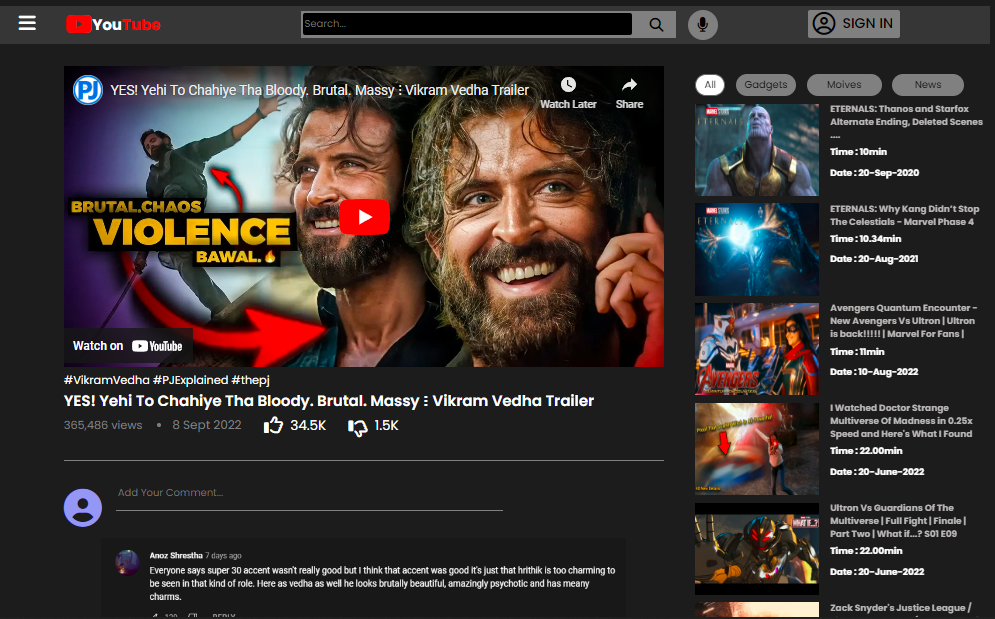Click the YouTube logo
The image size is (995, 619).
(113, 24)
